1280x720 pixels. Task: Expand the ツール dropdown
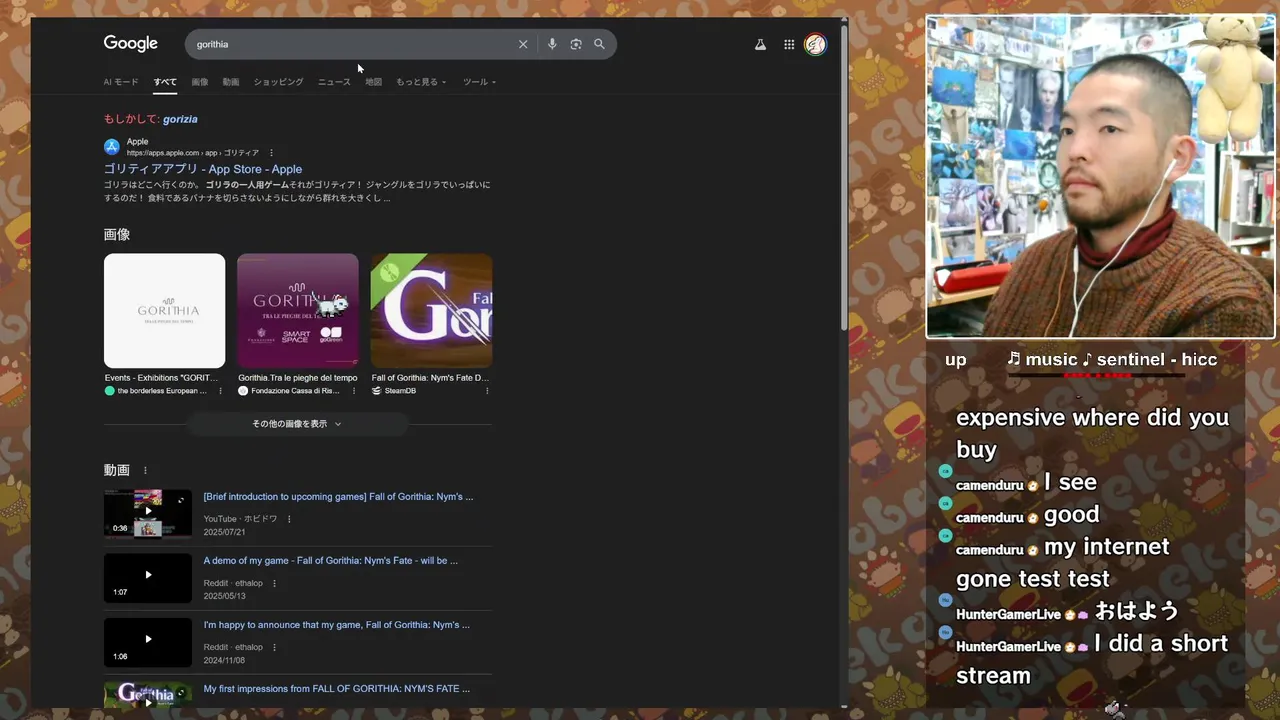click(479, 82)
